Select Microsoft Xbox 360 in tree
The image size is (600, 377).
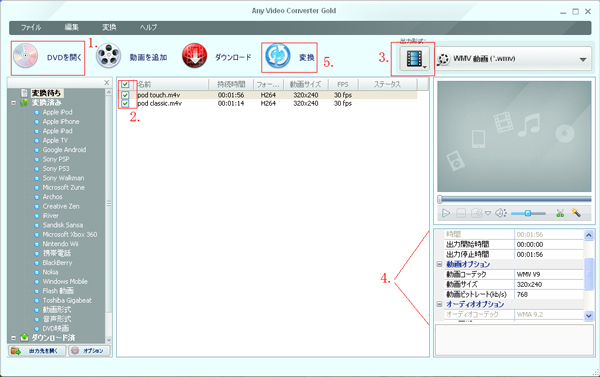[70, 234]
